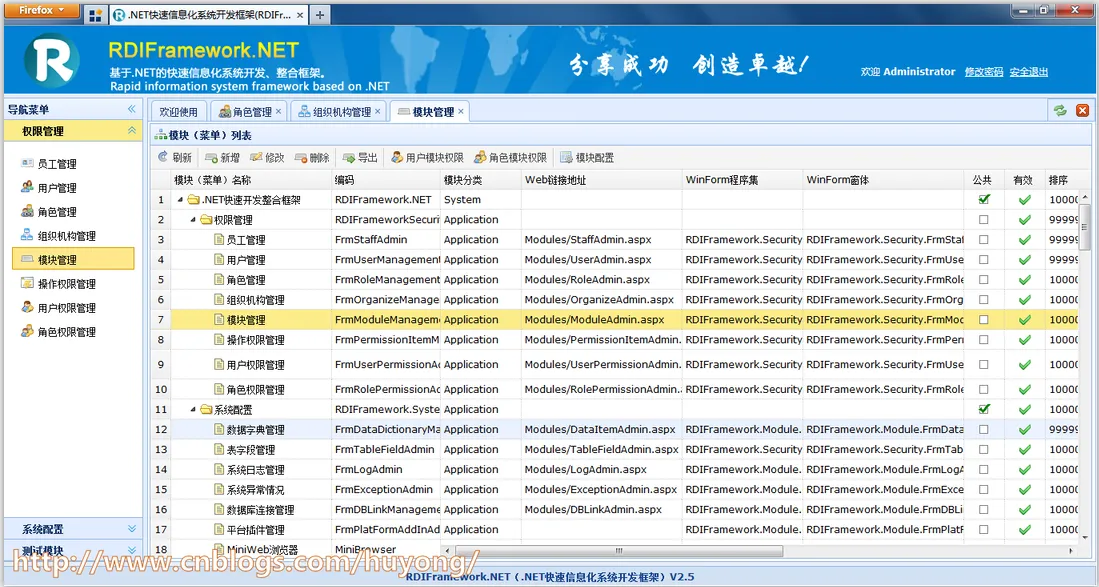
Task: Collapse the 系统配置 tree node
Action: pyautogui.click(x=193, y=409)
